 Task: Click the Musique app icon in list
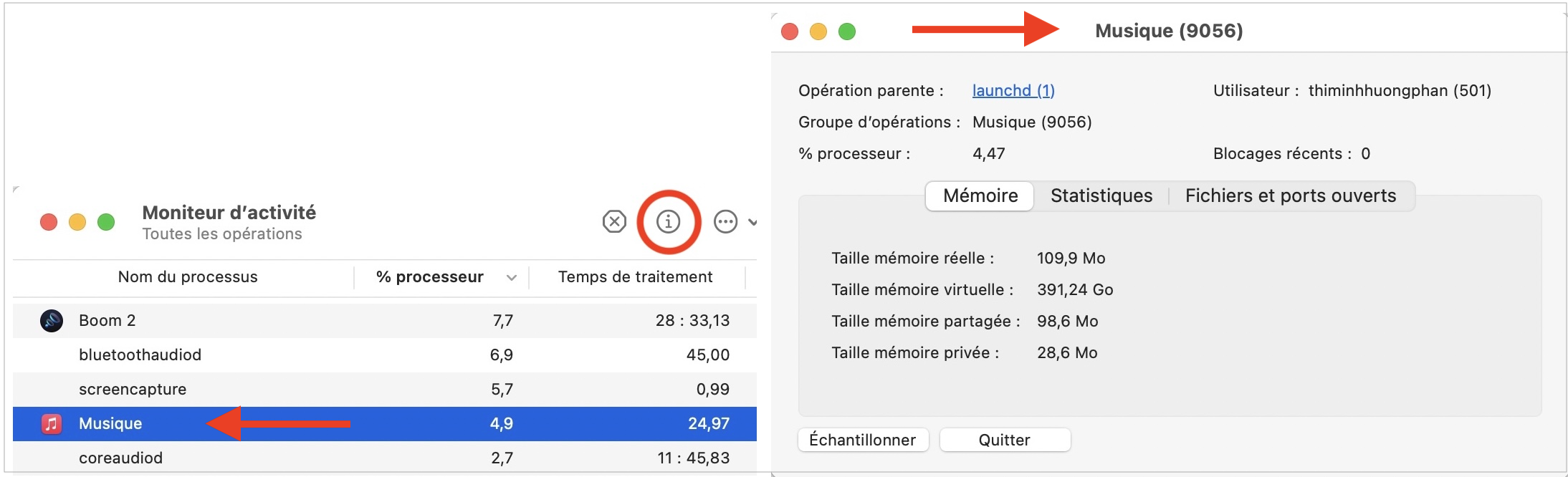click(52, 423)
